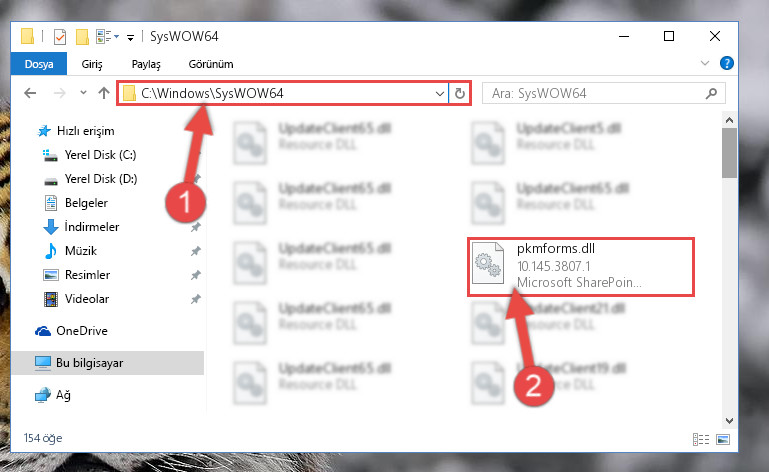Switch to the Görünüm tab

coord(211,64)
